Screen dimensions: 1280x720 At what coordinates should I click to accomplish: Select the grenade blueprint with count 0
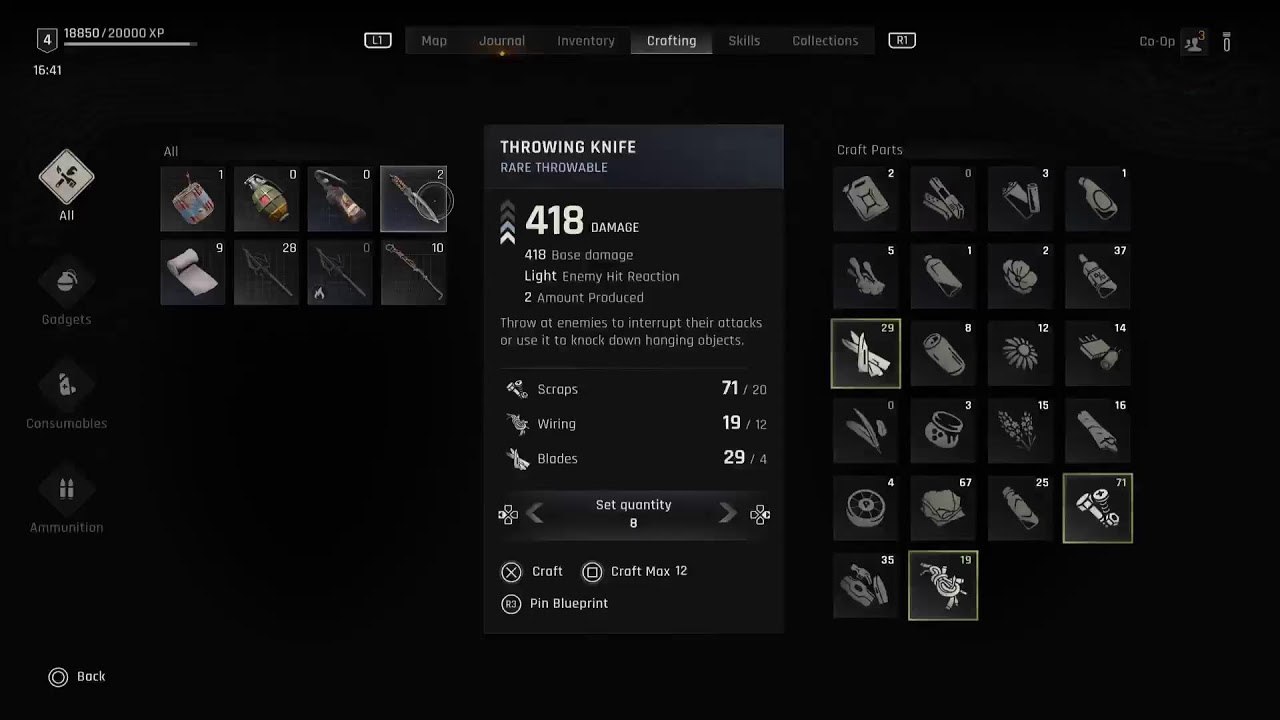tap(267, 199)
